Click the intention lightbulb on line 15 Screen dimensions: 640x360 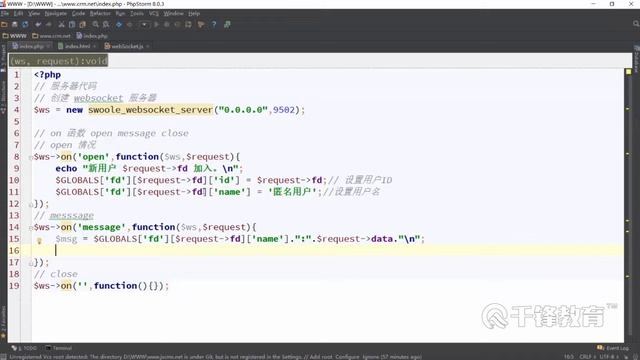pyautogui.click(x=40, y=241)
